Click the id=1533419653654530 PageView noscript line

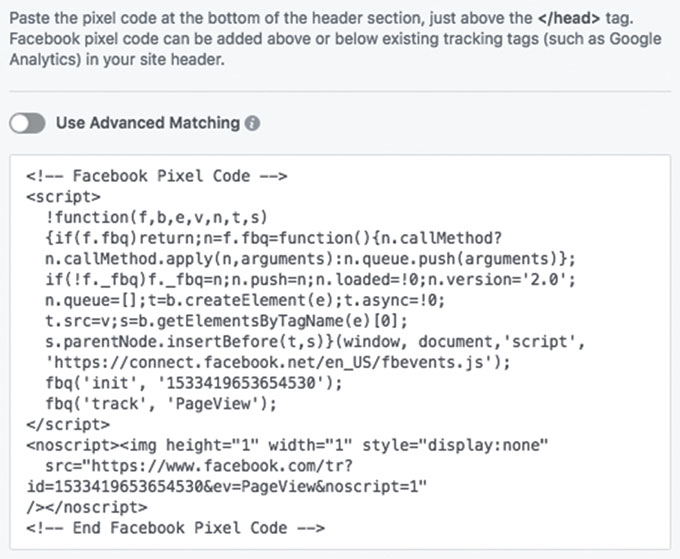[227, 487]
